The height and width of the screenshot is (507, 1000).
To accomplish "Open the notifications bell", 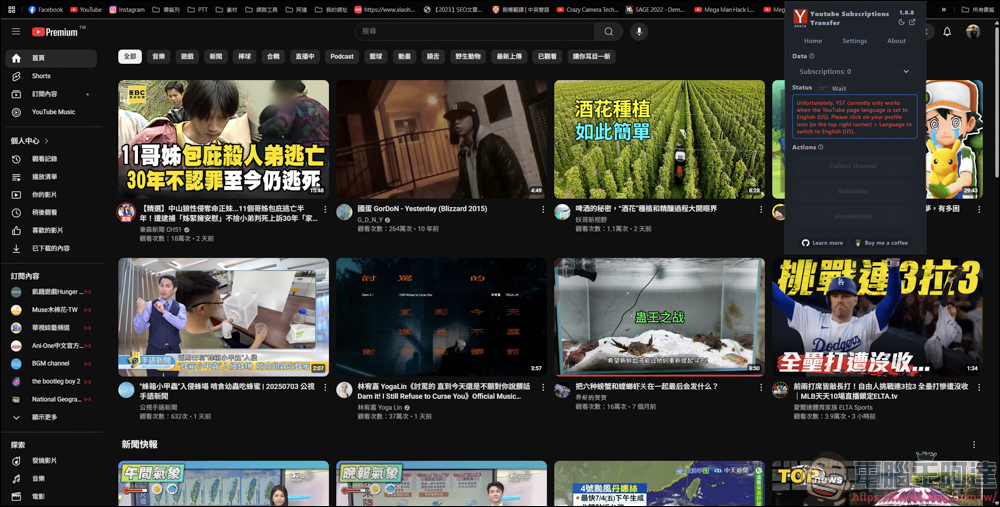I will pos(947,32).
